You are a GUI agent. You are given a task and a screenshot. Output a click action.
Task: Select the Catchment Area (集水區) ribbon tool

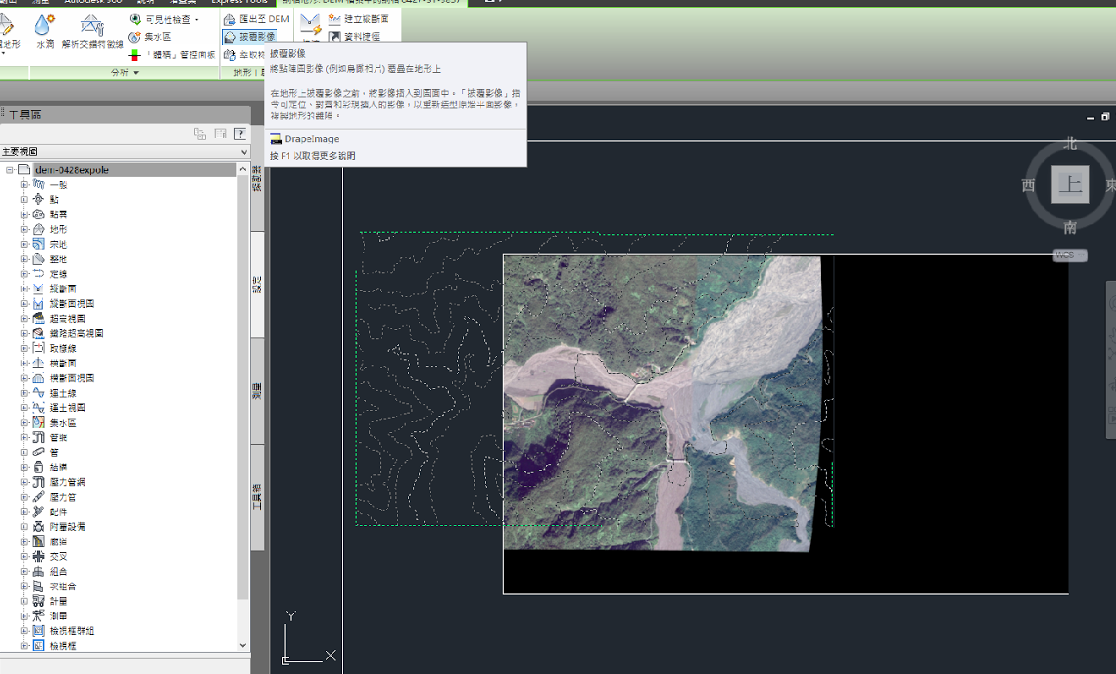coord(150,36)
